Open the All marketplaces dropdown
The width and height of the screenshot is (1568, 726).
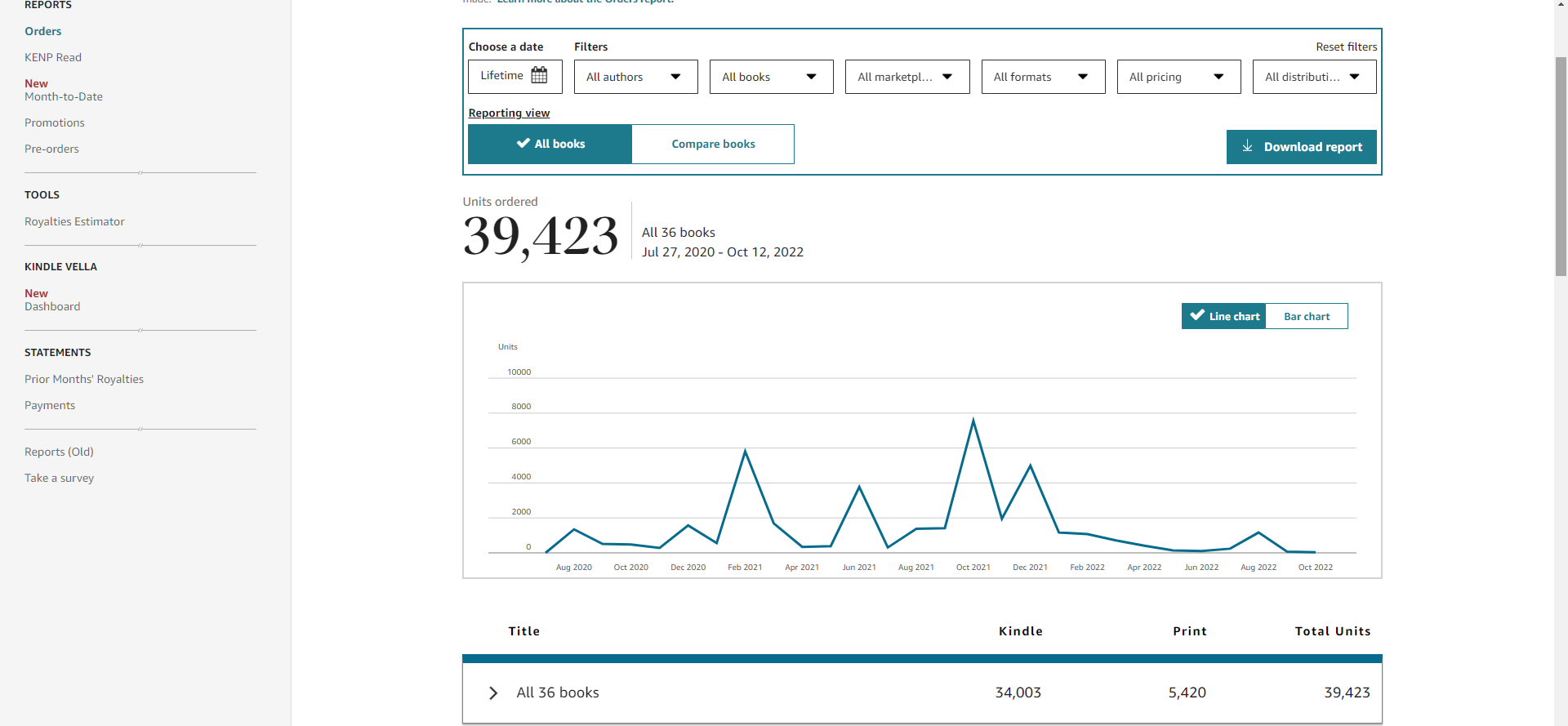tap(907, 77)
